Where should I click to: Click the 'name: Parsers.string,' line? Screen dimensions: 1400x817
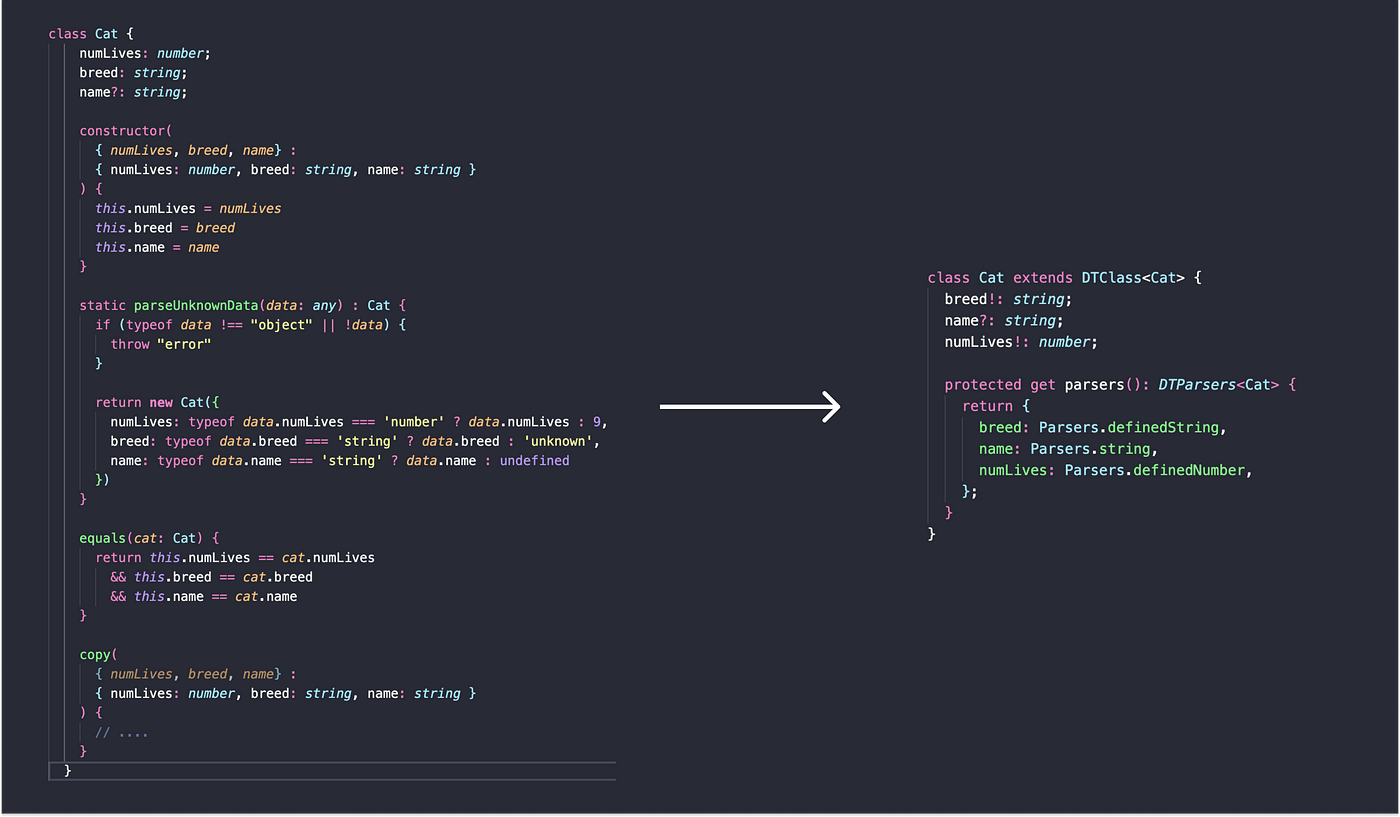pyautogui.click(x=1068, y=449)
